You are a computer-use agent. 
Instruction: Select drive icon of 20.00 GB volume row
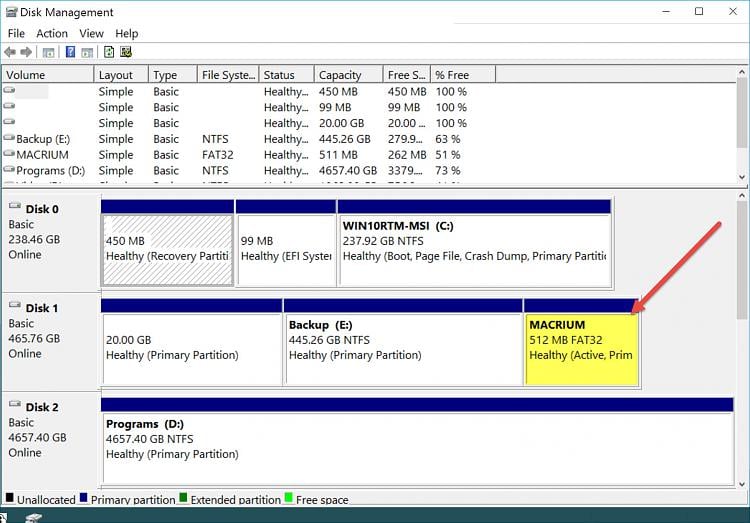click(9, 122)
